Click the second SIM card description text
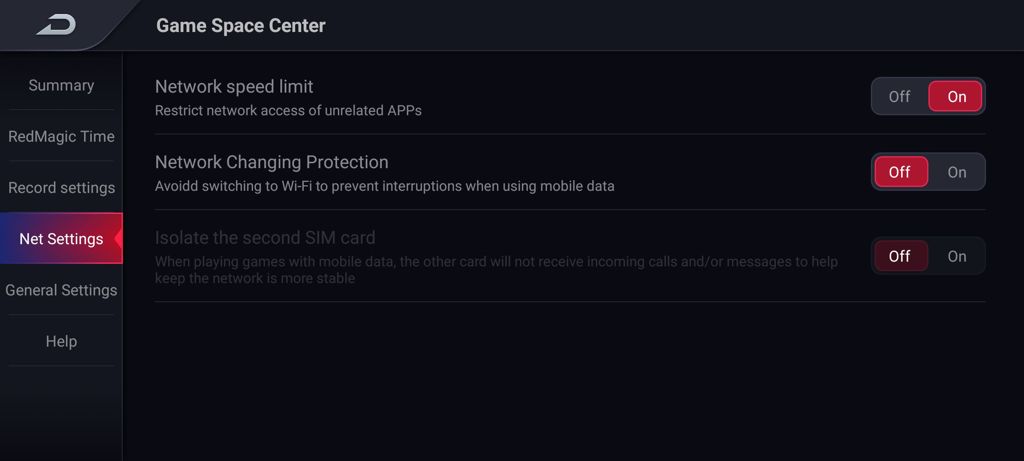This screenshot has width=1024, height=461. [496, 270]
